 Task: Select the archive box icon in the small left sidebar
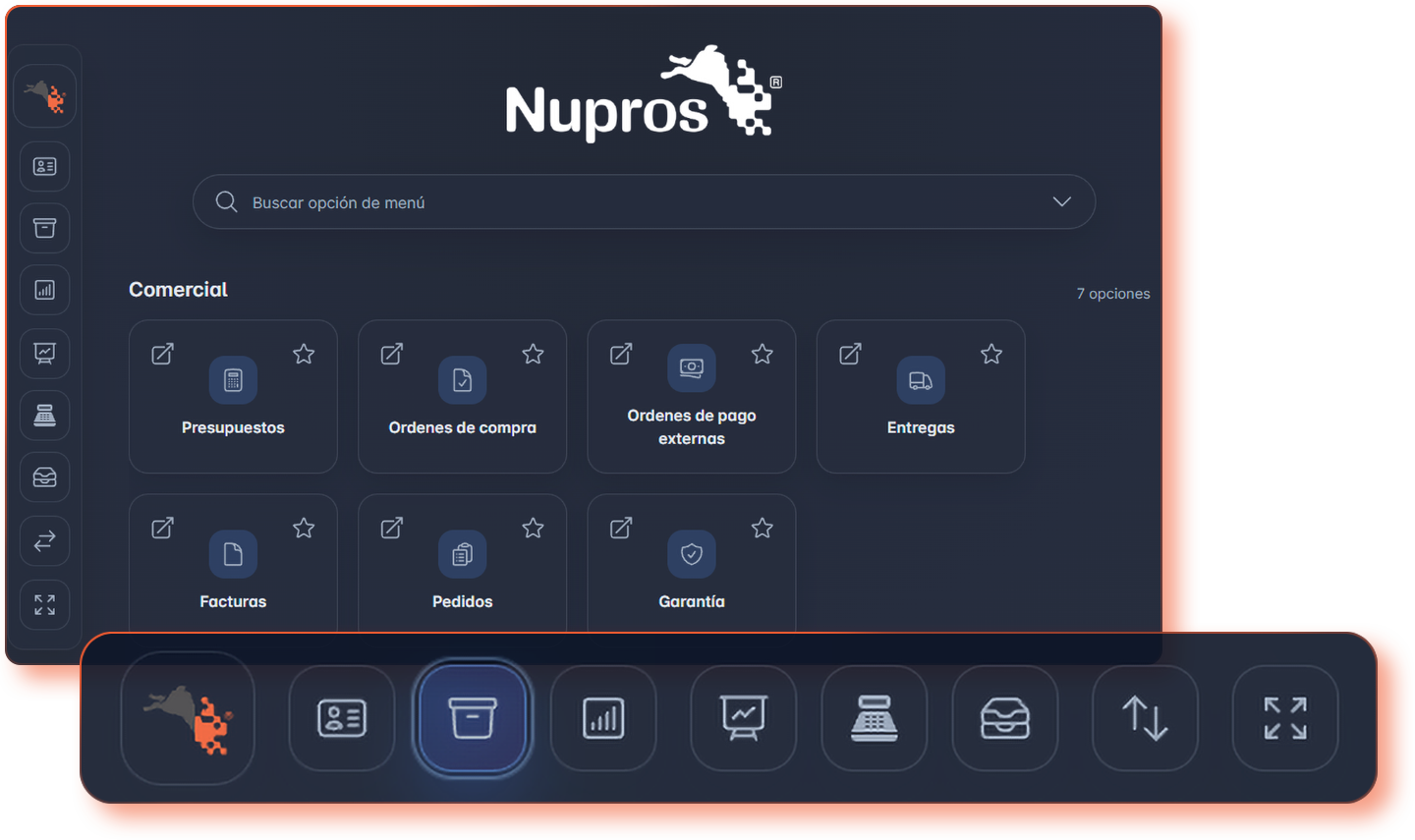click(45, 228)
